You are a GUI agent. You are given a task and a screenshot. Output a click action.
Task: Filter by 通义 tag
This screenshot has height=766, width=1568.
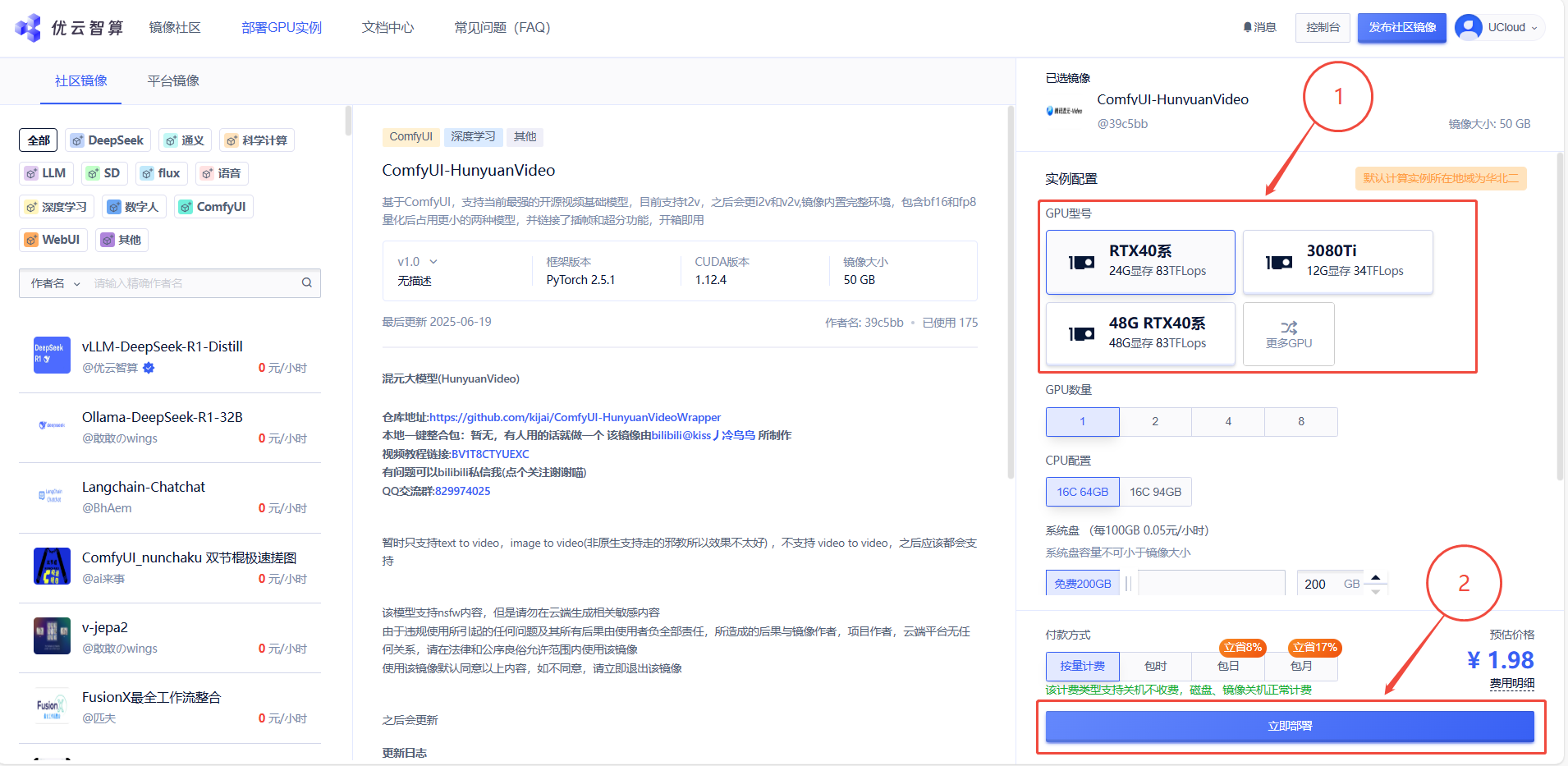point(185,140)
